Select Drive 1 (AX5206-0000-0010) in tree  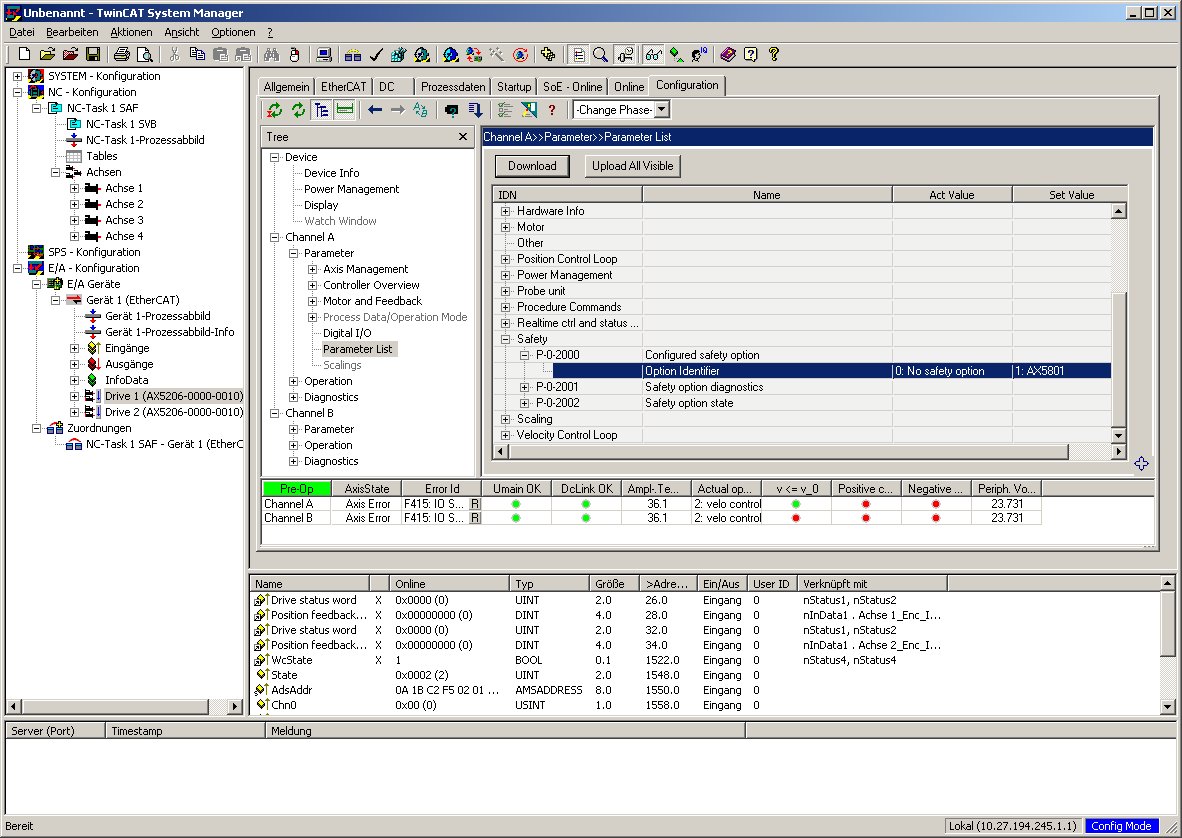point(174,396)
